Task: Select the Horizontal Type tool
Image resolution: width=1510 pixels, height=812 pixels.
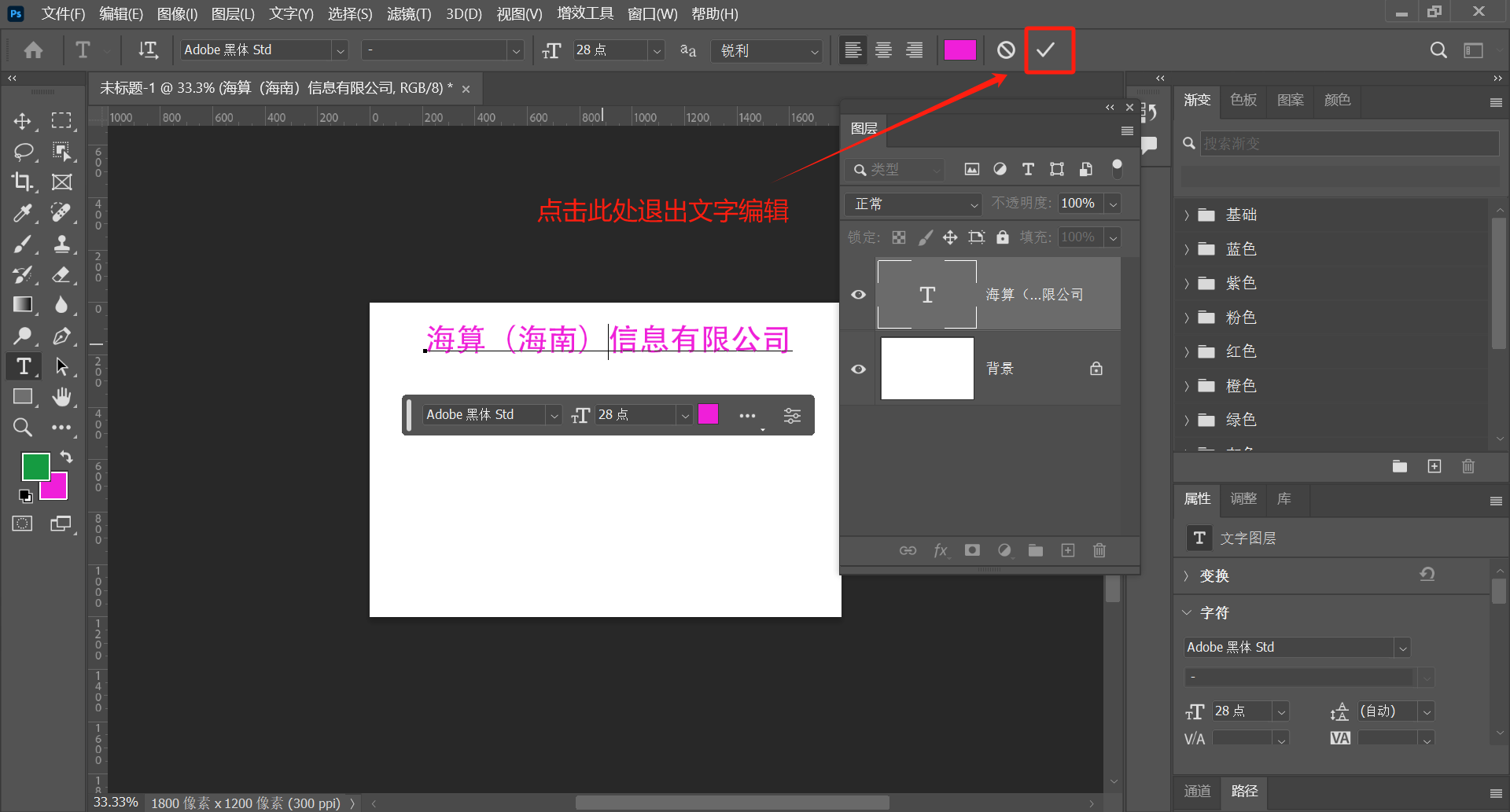Action: [23, 366]
